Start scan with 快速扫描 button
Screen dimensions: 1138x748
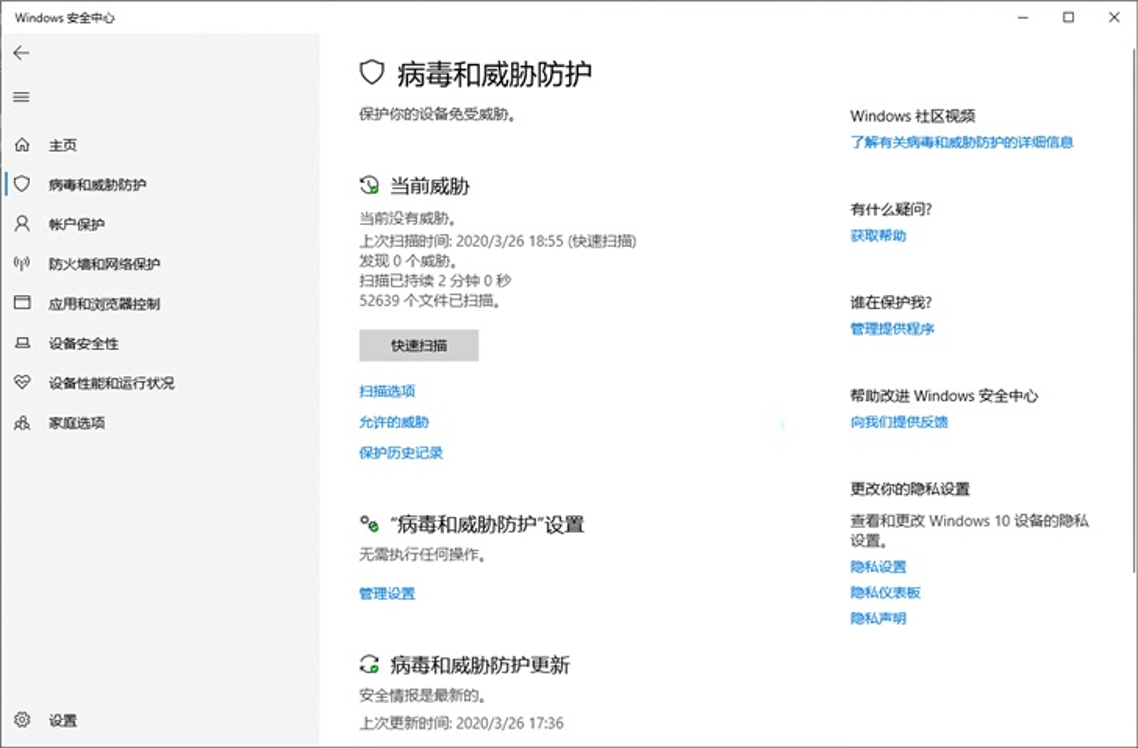click(419, 346)
